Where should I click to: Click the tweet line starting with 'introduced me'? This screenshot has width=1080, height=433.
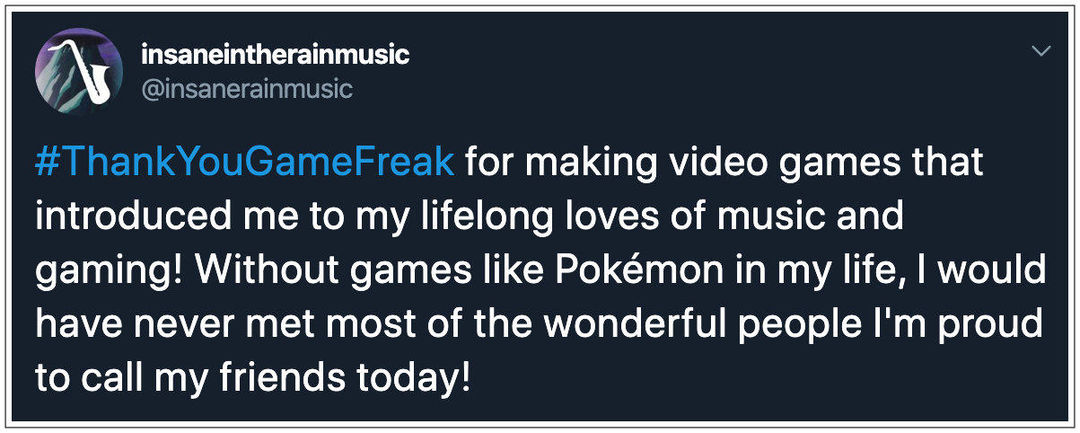coord(469,218)
